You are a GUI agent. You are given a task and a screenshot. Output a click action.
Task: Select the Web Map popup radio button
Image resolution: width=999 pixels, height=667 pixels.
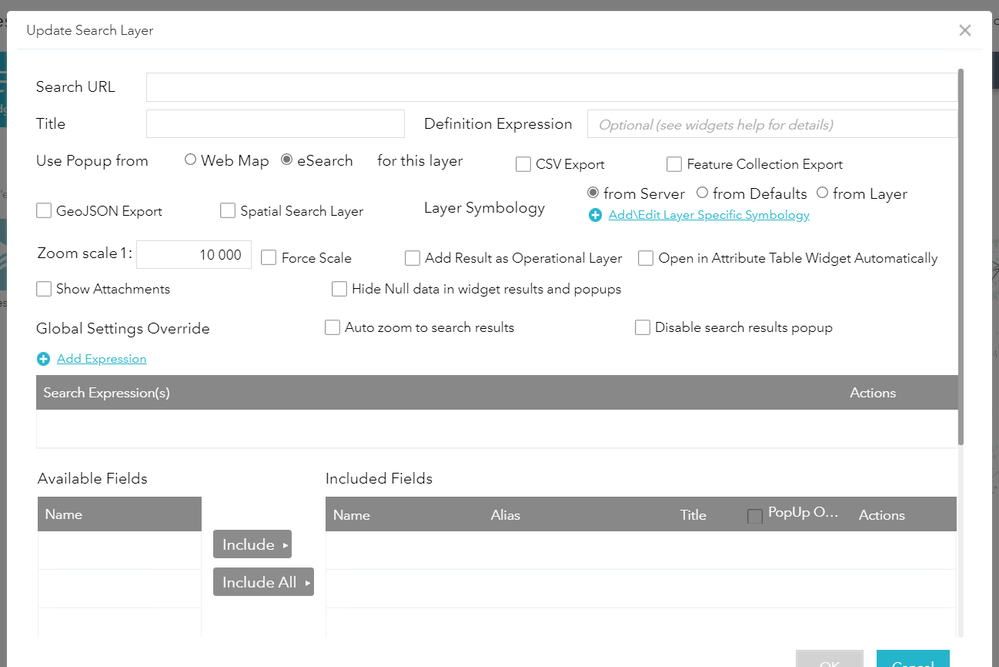point(190,160)
